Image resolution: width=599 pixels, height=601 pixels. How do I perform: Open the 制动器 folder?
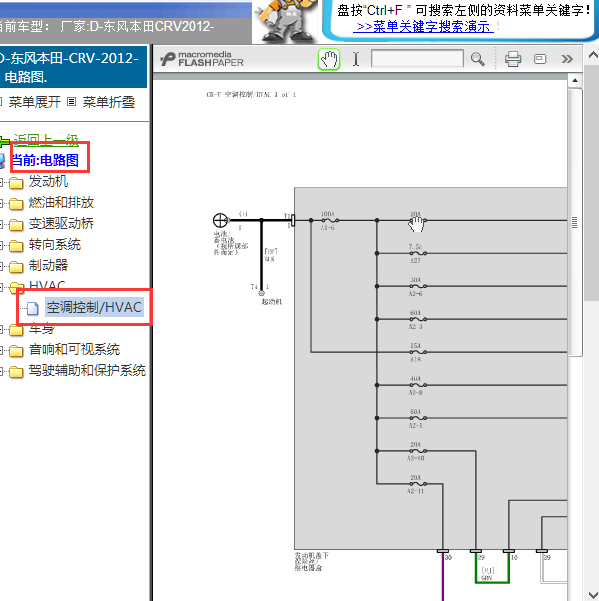pyautogui.click(x=48, y=265)
